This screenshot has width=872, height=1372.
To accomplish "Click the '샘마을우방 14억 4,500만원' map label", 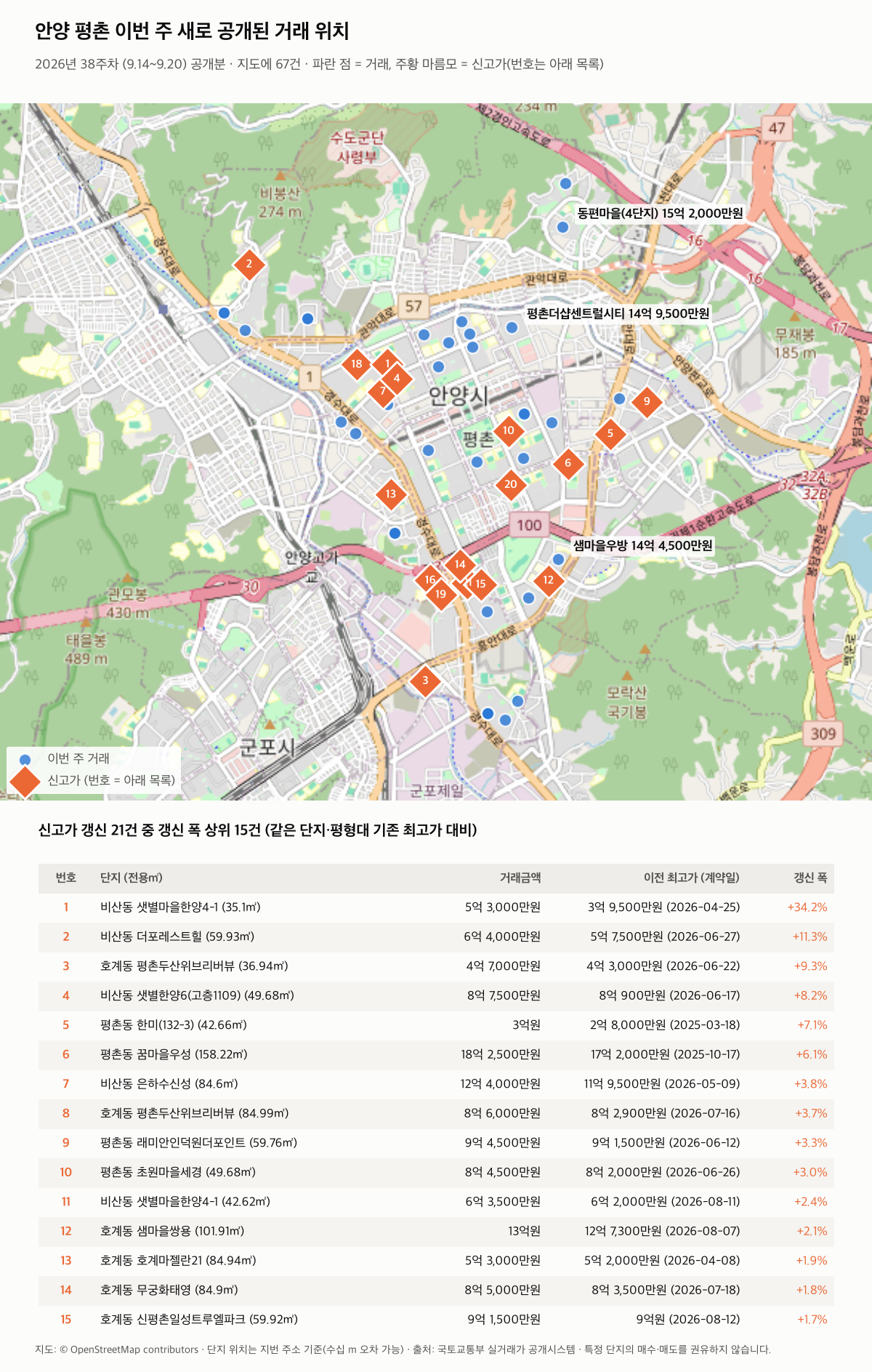I will pos(643,545).
